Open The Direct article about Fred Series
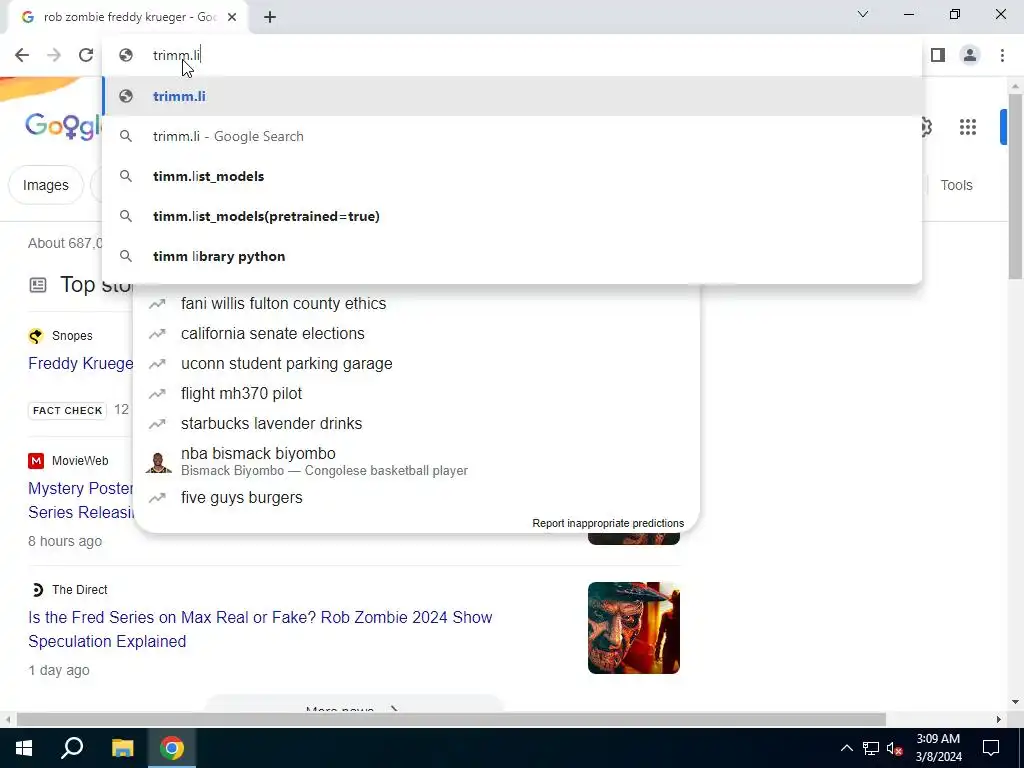Image resolution: width=1024 pixels, height=768 pixels. click(260, 630)
